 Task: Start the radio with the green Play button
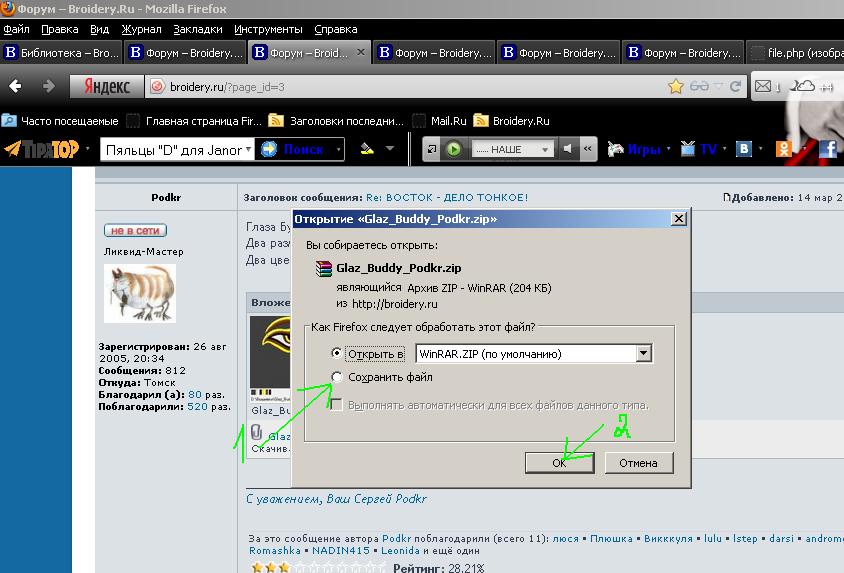coord(454,149)
